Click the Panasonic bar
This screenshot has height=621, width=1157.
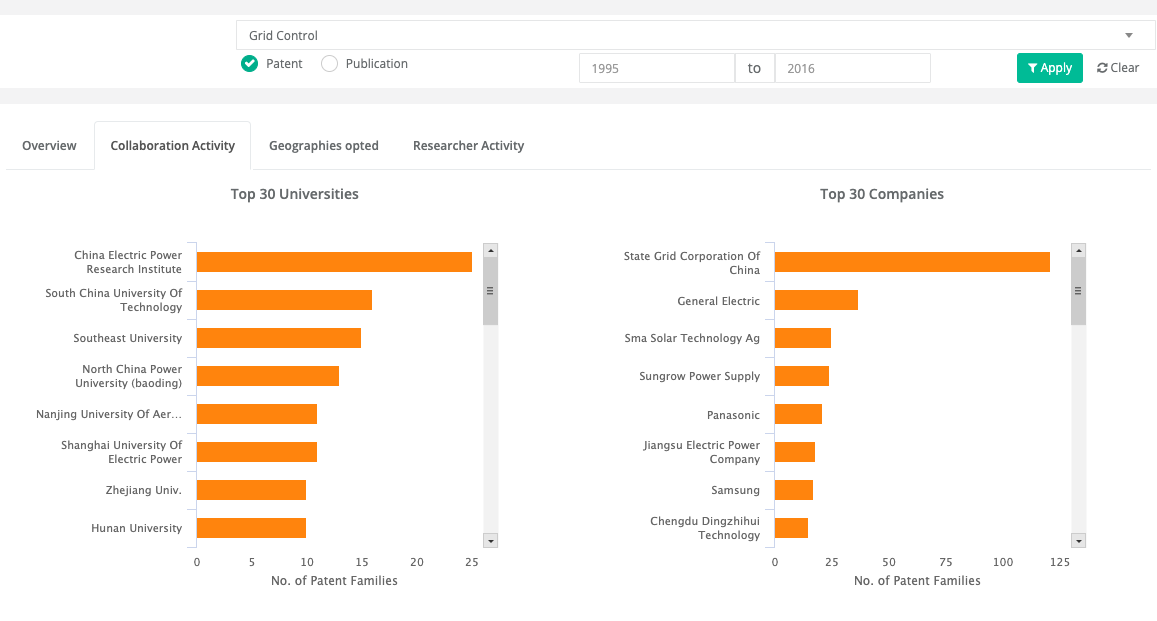coord(798,414)
